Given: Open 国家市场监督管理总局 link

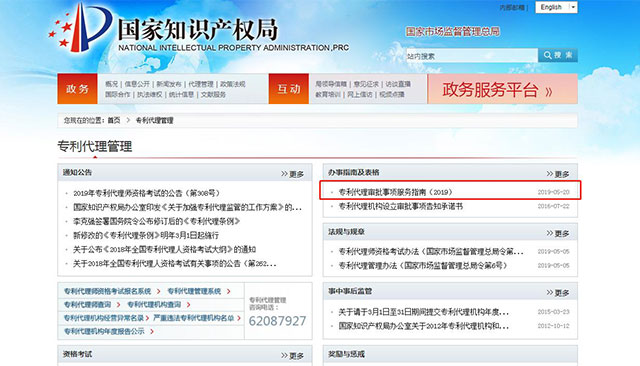Looking at the screenshot, I should [x=453, y=32].
